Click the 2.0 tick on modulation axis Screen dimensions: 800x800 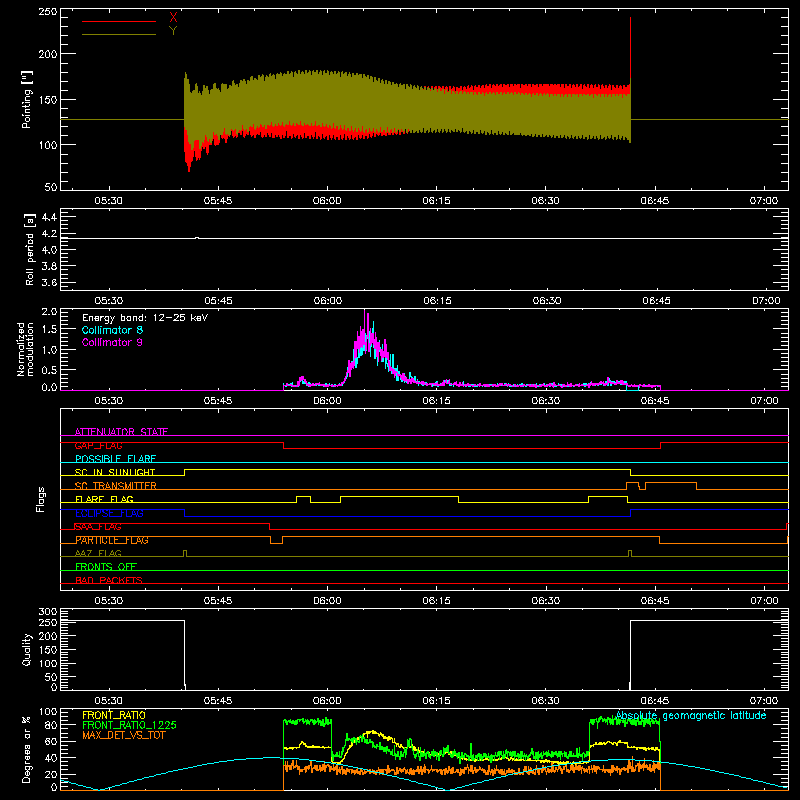[x=49, y=312]
